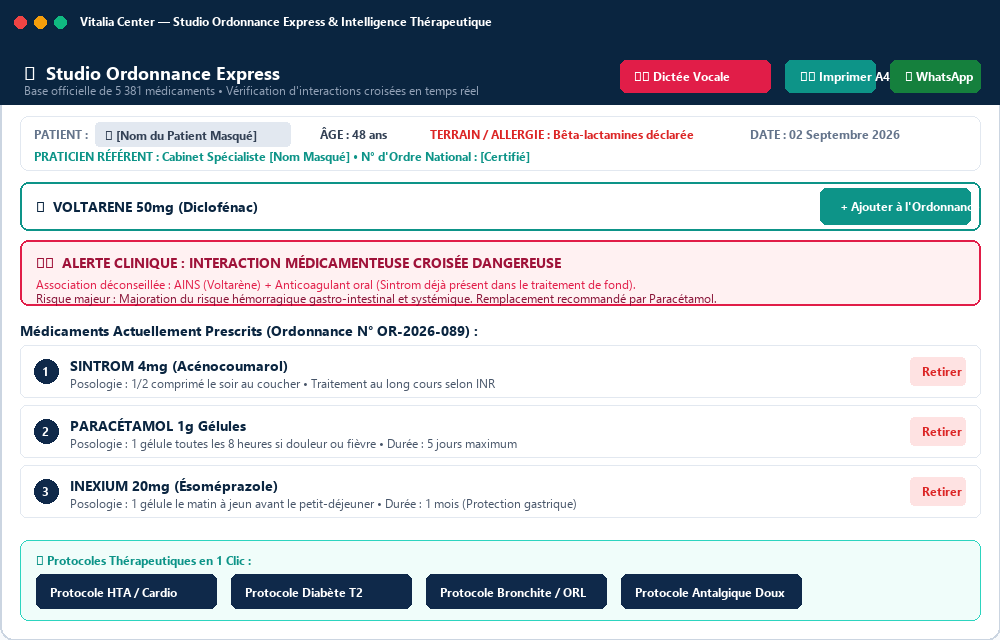Click the orange minimize window button

(40, 22)
